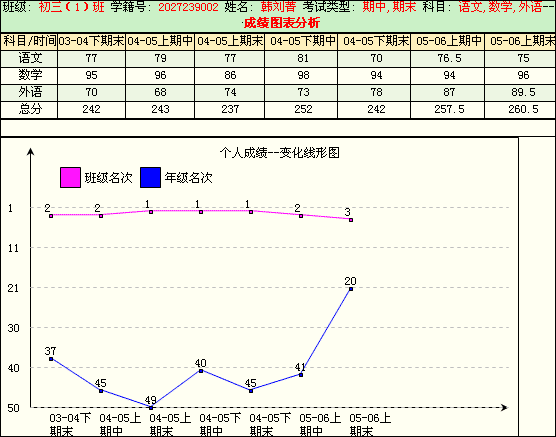This screenshot has width=556, height=437.
Task: Click the student name 韩刘普
Action: (278, 7)
